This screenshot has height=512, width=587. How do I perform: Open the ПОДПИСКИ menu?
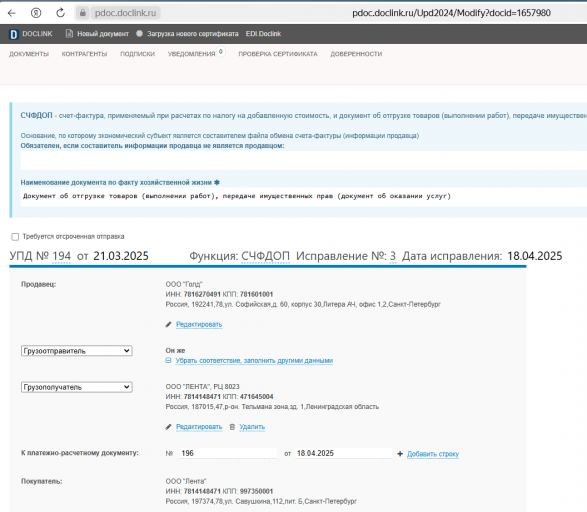click(137, 54)
